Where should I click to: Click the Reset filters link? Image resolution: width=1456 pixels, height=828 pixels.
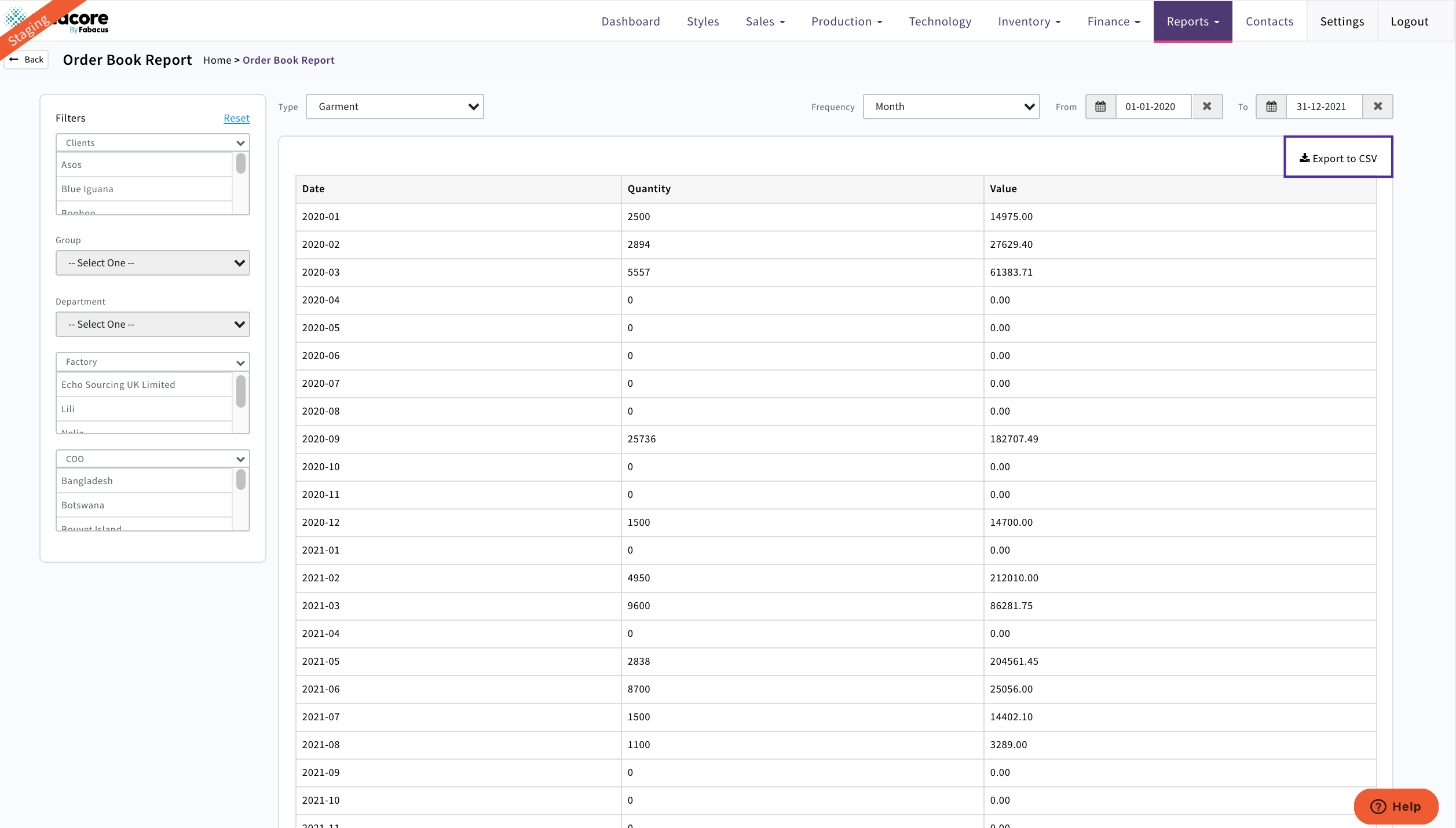[x=236, y=118]
